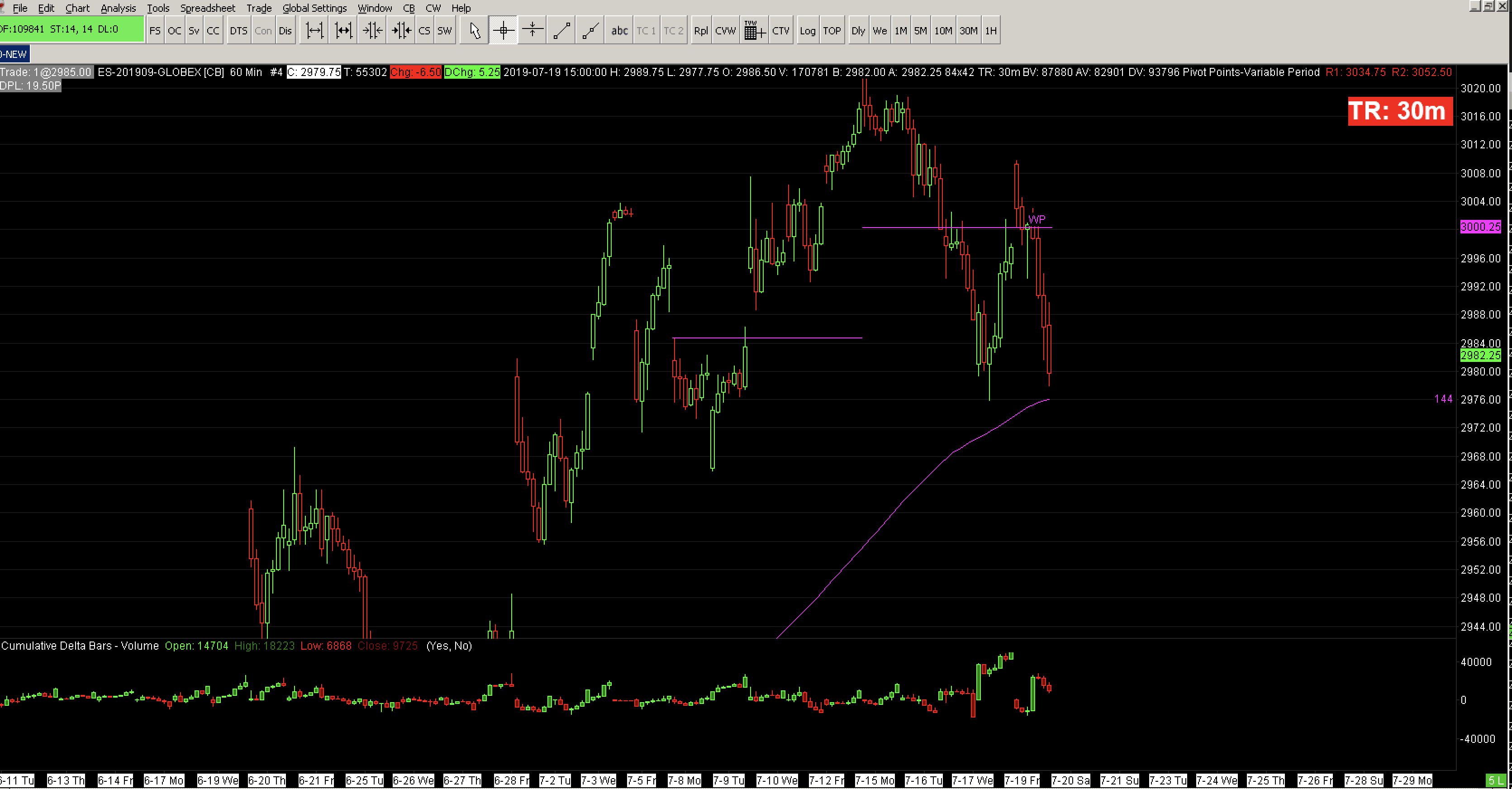Expand the Trade menu
1512x789 pixels.
tap(258, 8)
